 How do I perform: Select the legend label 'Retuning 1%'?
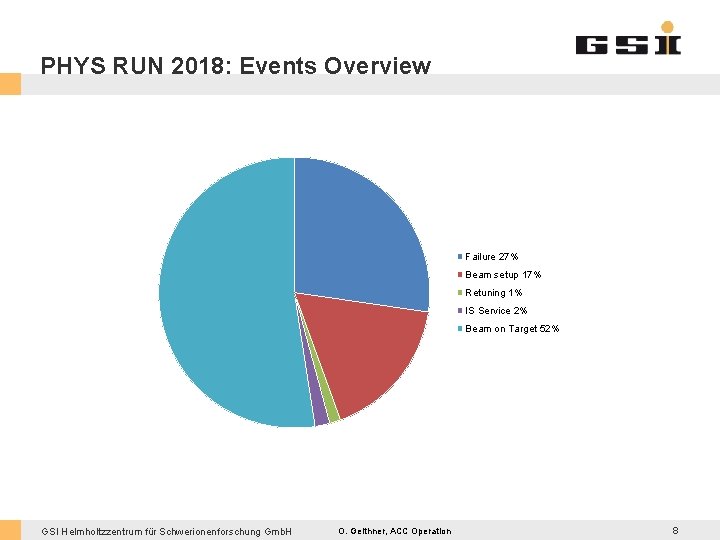[494, 292]
